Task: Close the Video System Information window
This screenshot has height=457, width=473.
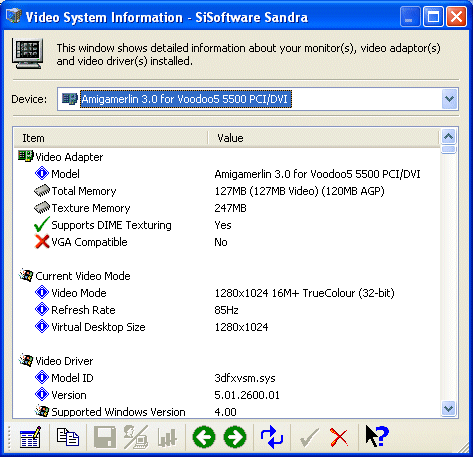Action: pos(456,16)
